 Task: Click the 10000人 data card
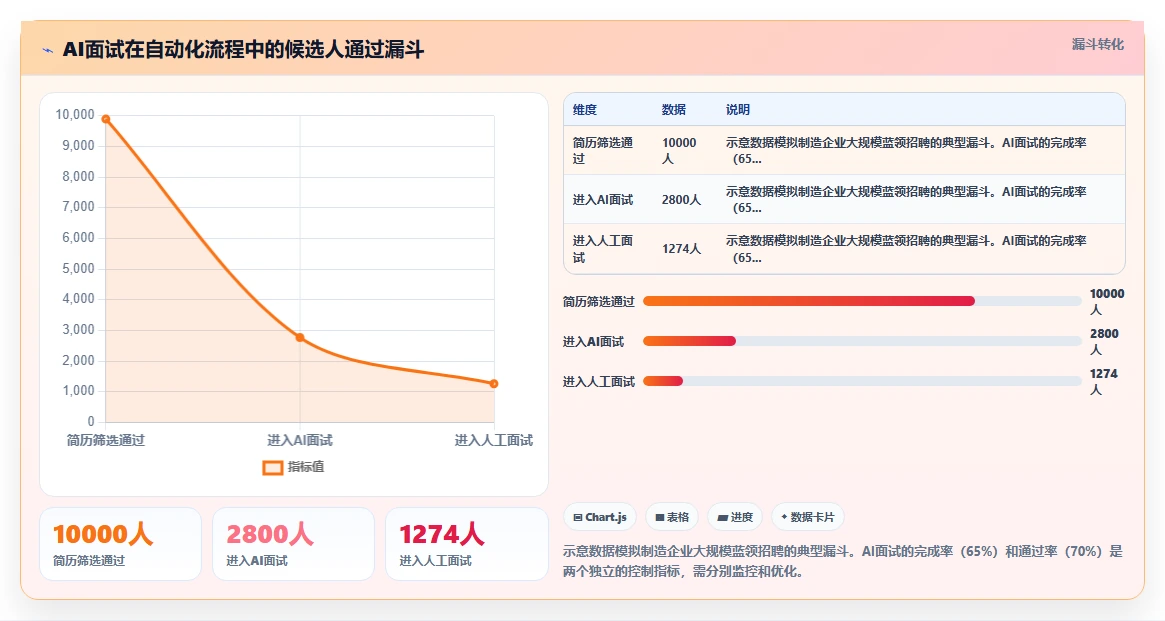(120, 544)
